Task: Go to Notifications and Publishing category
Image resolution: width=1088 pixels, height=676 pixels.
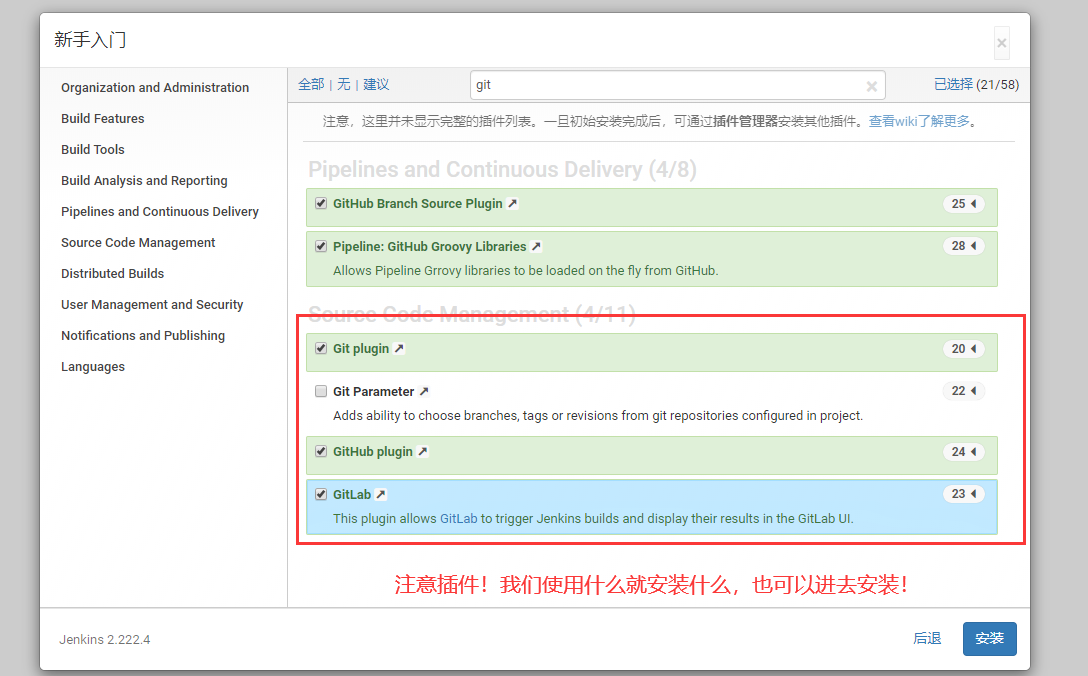Action: [x=143, y=335]
